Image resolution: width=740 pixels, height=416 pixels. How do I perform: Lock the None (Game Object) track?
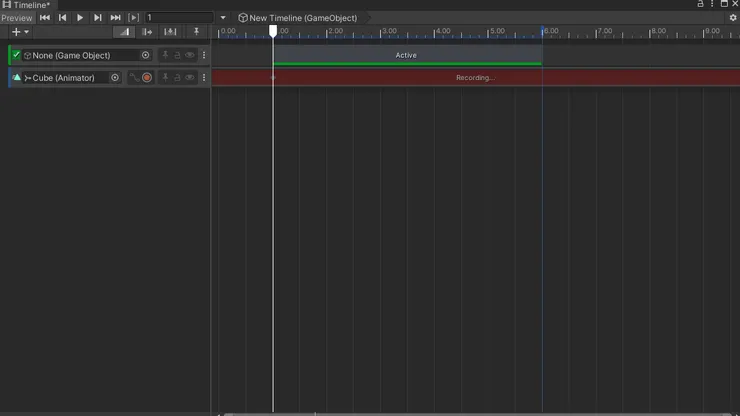point(177,55)
